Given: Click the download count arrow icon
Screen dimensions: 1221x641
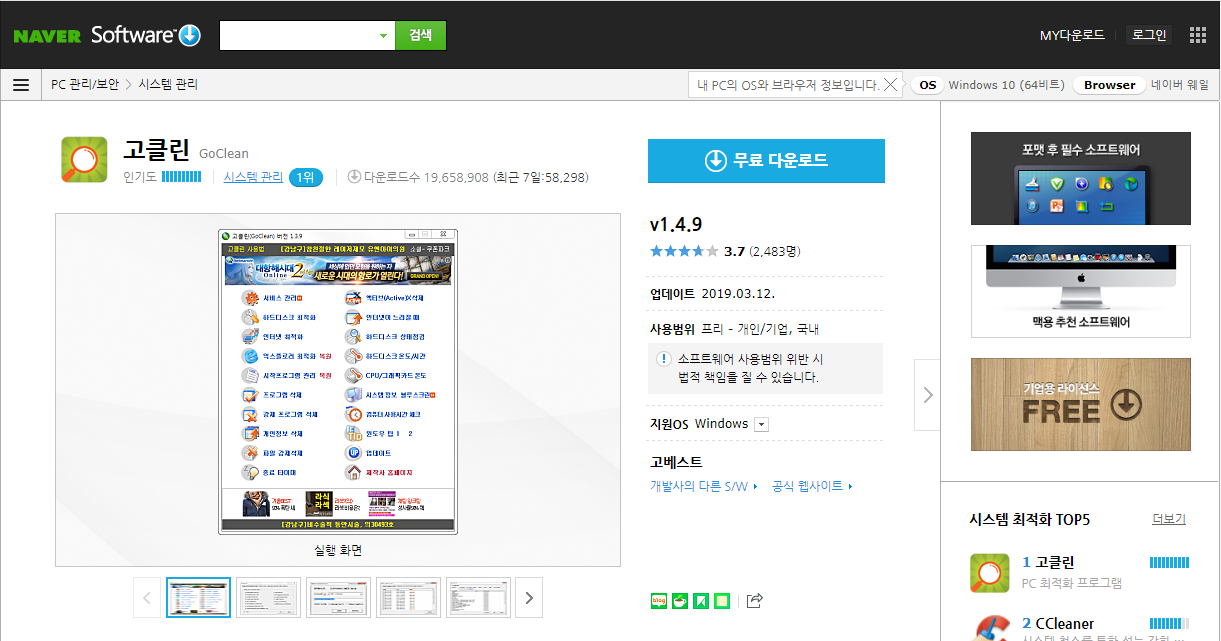Looking at the screenshot, I should click(354, 177).
